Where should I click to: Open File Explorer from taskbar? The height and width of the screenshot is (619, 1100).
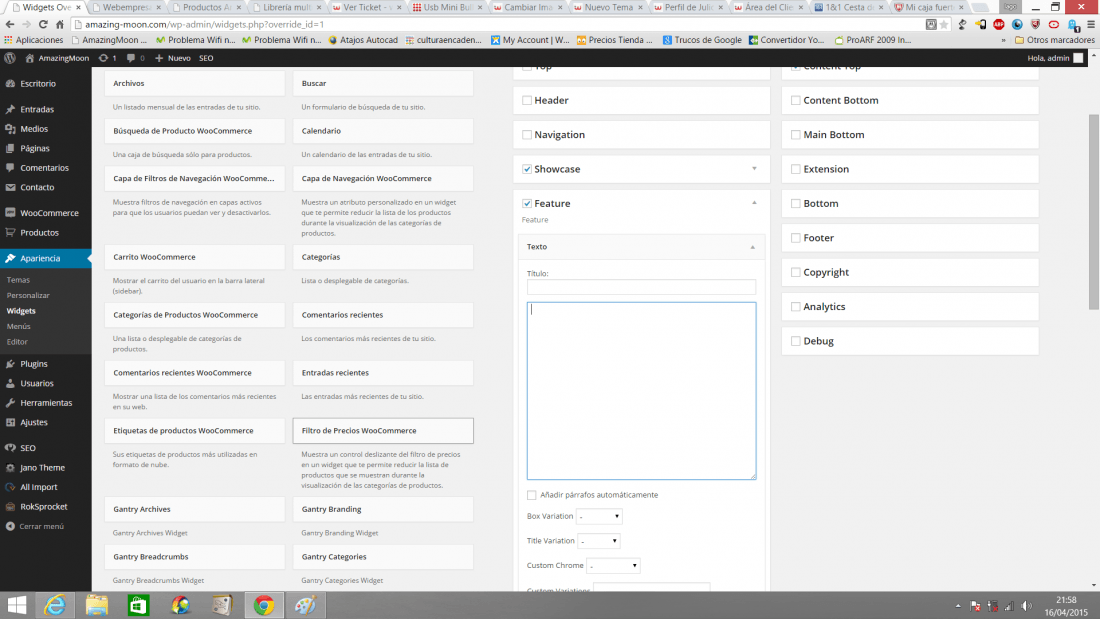97,605
